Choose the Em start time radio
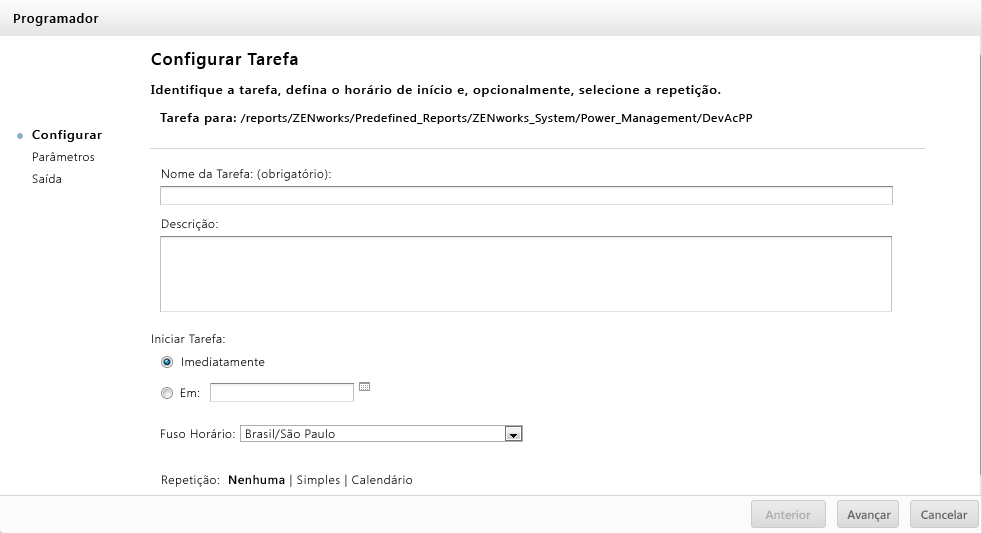This screenshot has width=982, height=533. (167, 393)
